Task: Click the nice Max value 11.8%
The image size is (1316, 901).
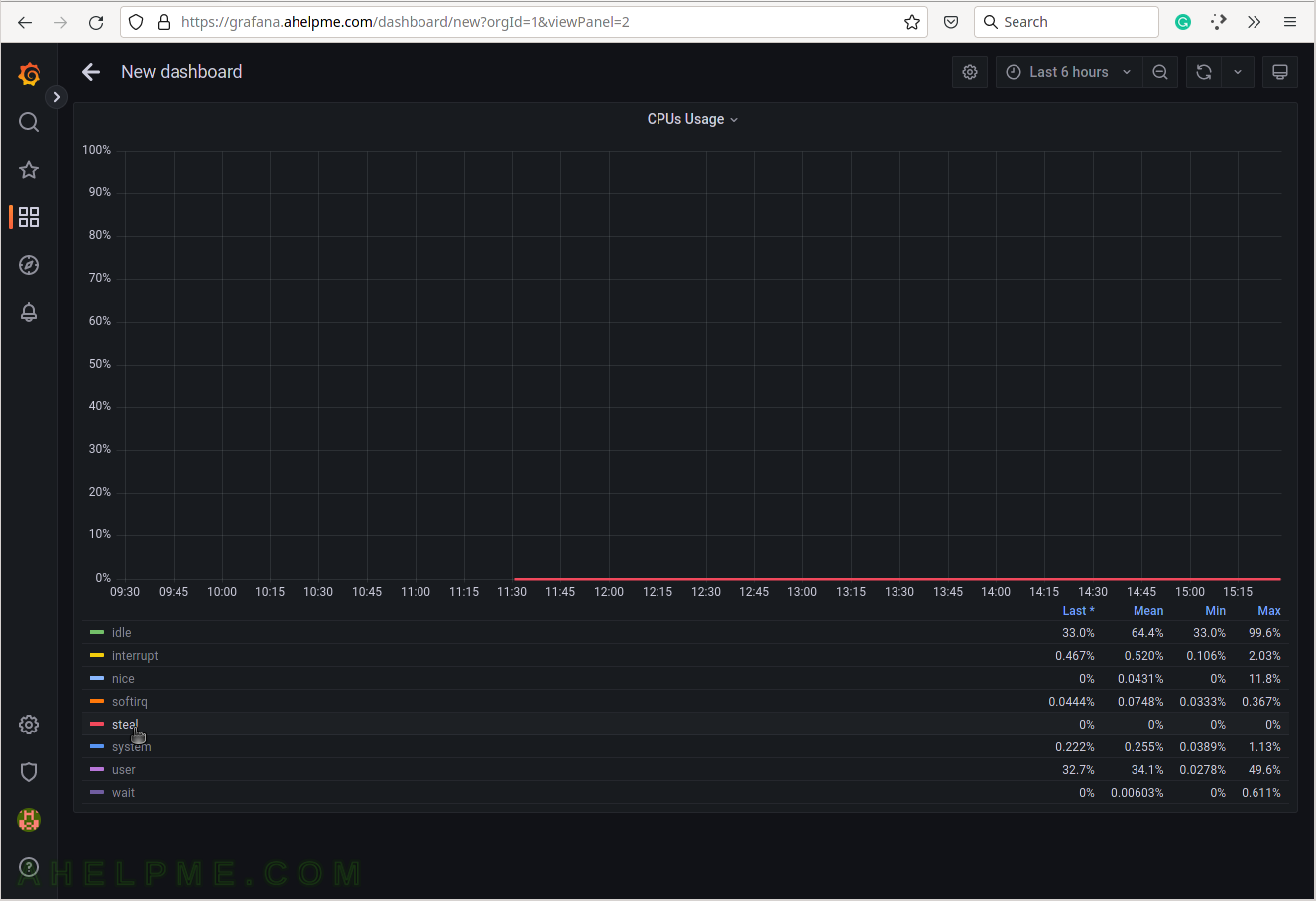Action: [1264, 679]
